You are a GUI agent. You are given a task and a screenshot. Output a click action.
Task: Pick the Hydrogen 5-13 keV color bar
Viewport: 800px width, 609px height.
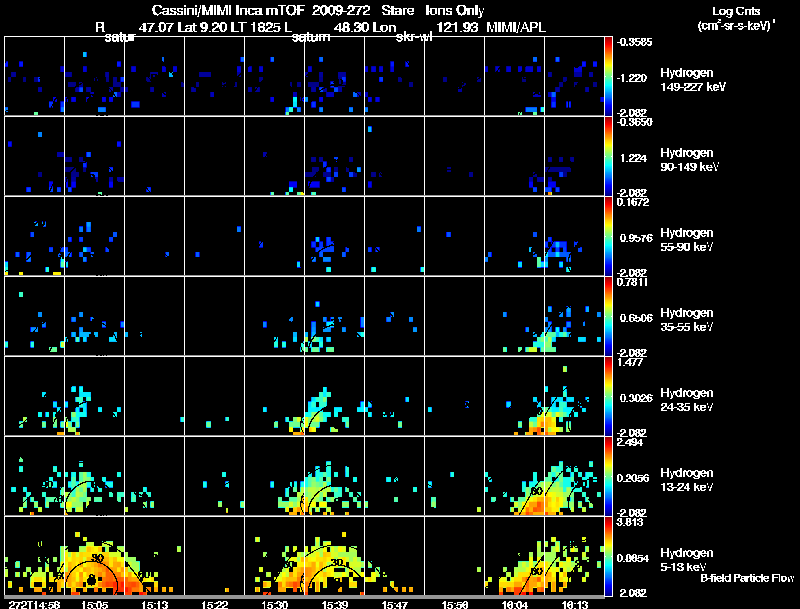tap(608, 556)
